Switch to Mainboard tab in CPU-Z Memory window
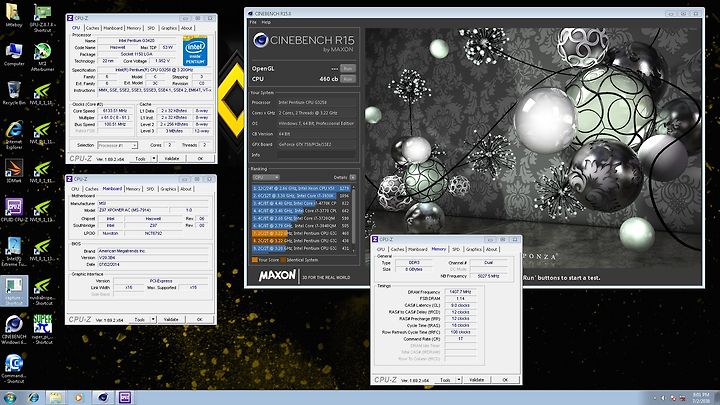The height and width of the screenshot is (405, 720). (x=418, y=249)
